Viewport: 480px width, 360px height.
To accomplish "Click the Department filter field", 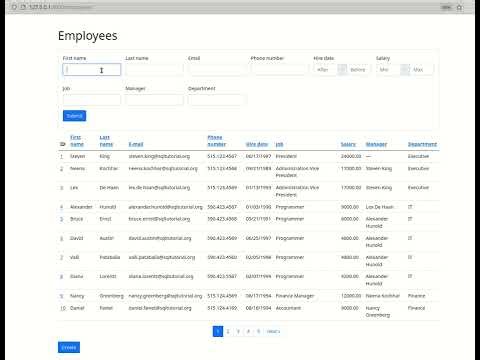I will 217,100.
